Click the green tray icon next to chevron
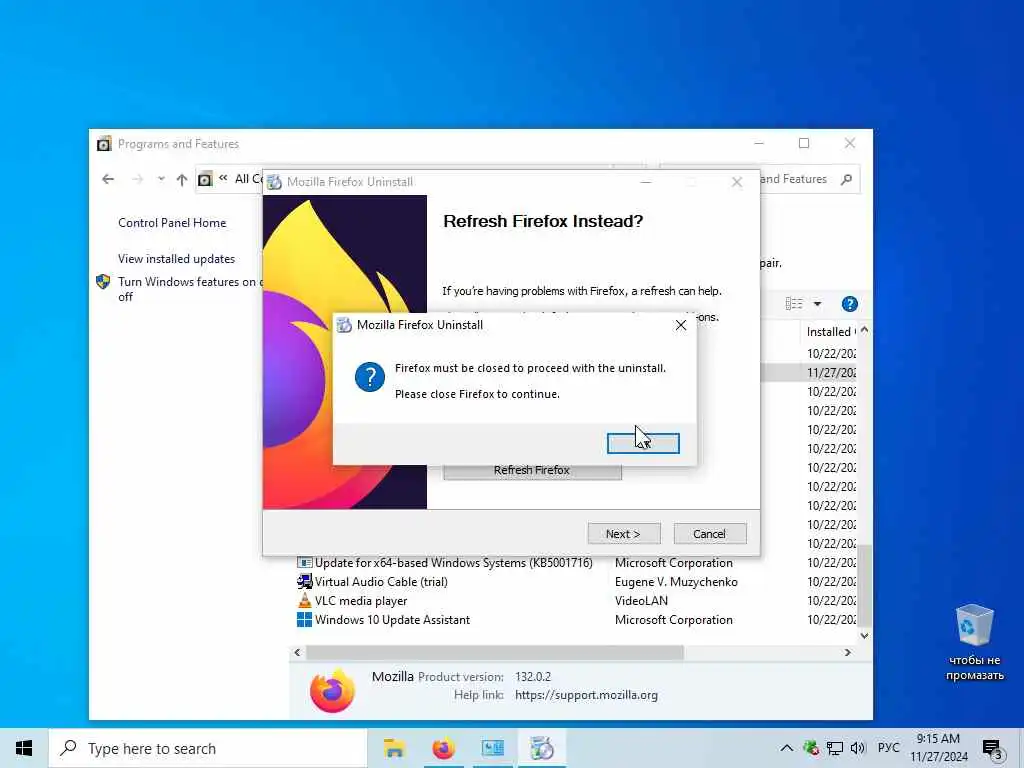Viewport: 1024px width, 768px height. pos(811,748)
